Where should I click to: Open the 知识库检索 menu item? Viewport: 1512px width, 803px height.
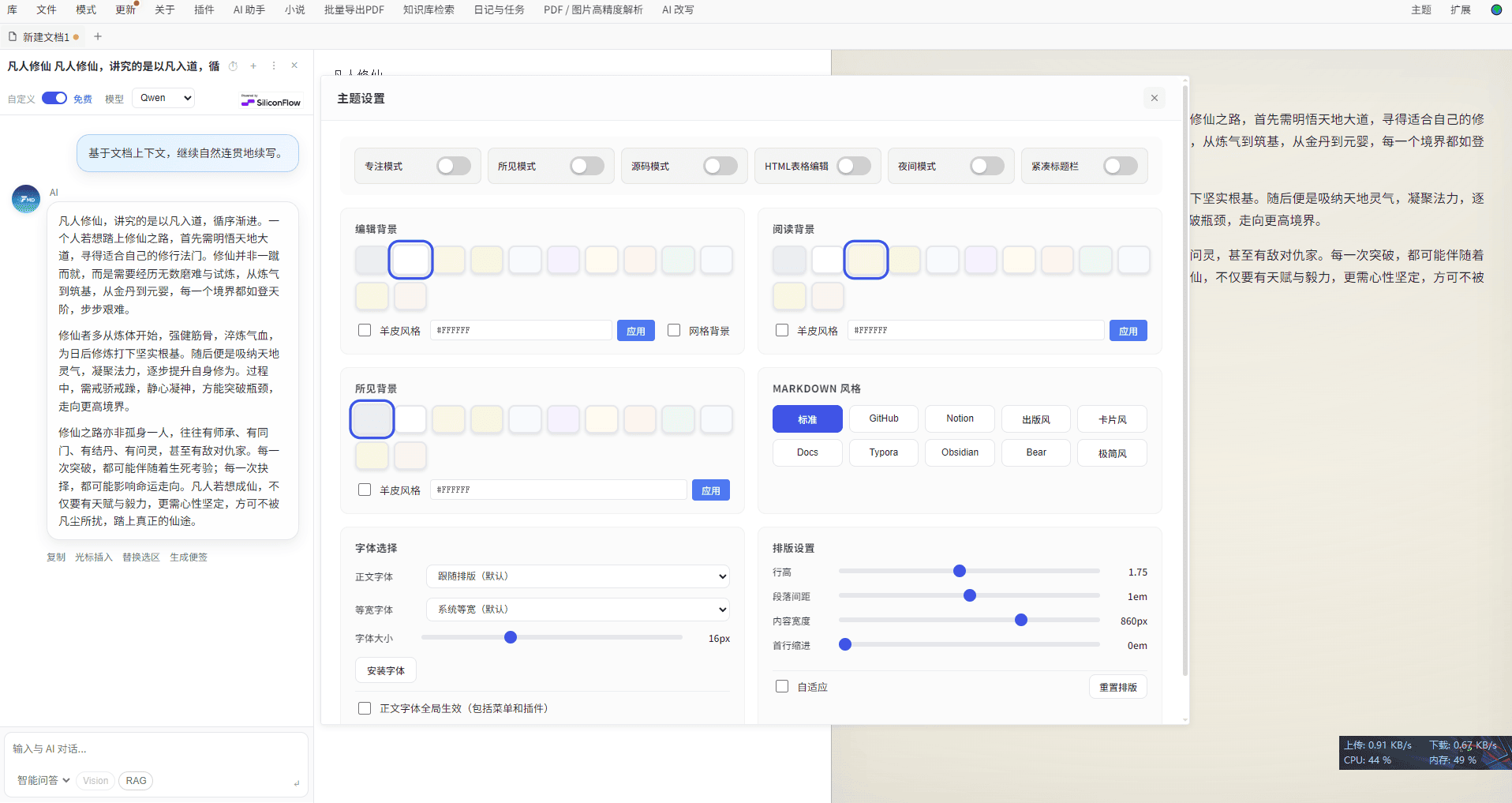point(429,10)
